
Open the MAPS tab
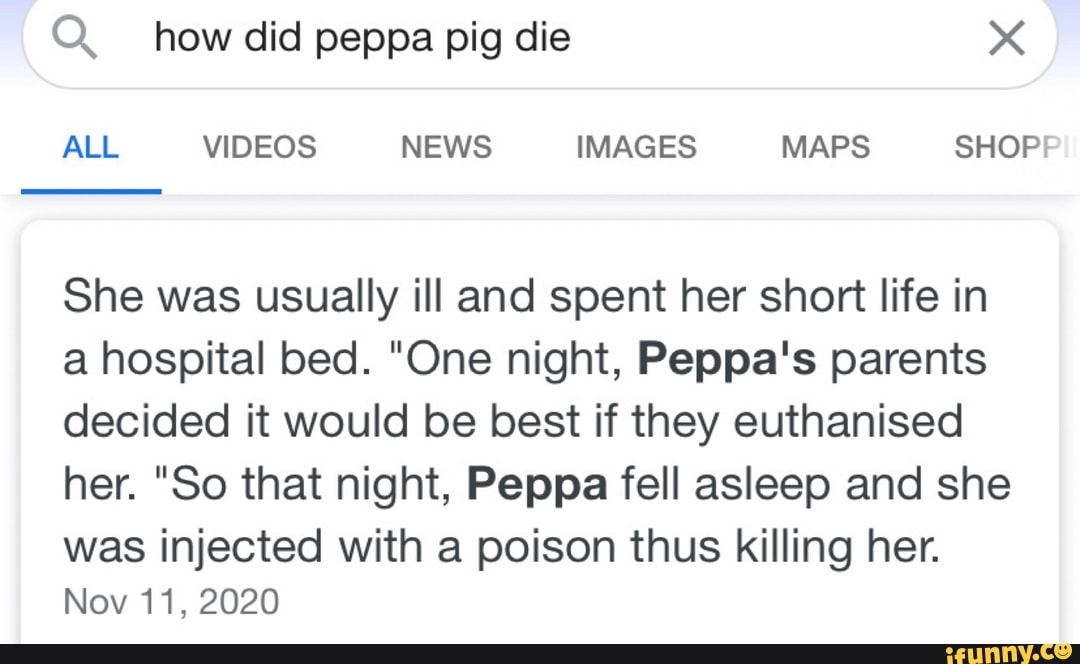pyautogui.click(x=824, y=147)
